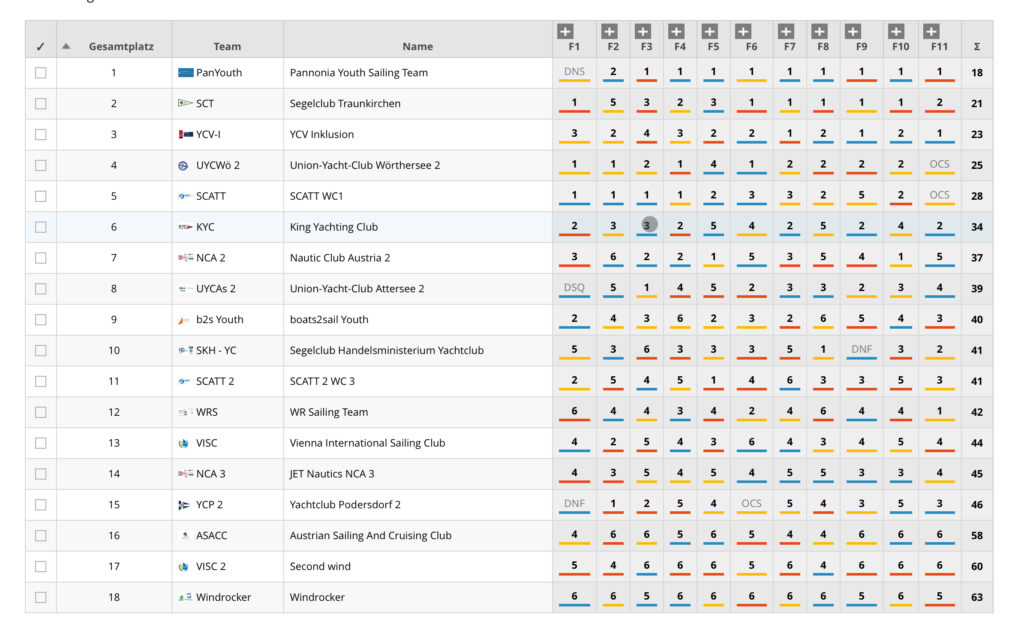Screen dimensions: 1024x630
Task: Expand the F10 race column plus icon
Action: [x=897, y=31]
